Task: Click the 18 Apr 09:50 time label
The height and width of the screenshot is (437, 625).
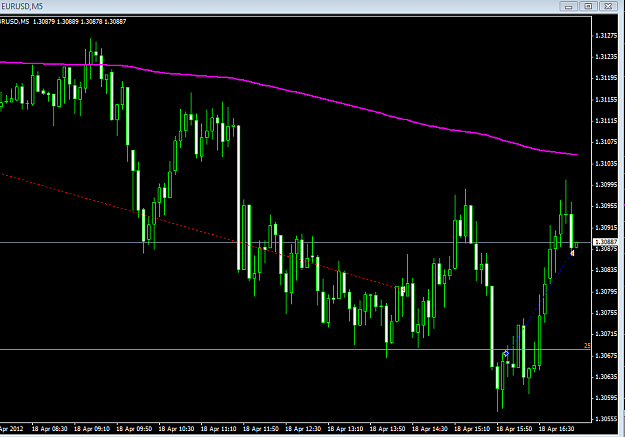Action: [x=134, y=429]
